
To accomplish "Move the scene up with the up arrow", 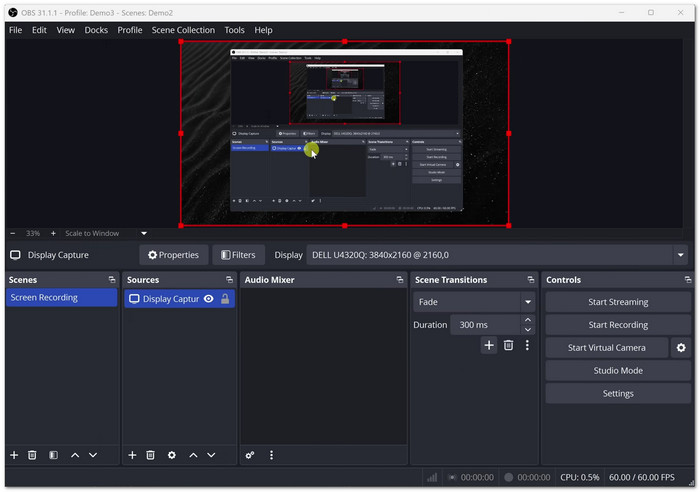I will point(75,455).
